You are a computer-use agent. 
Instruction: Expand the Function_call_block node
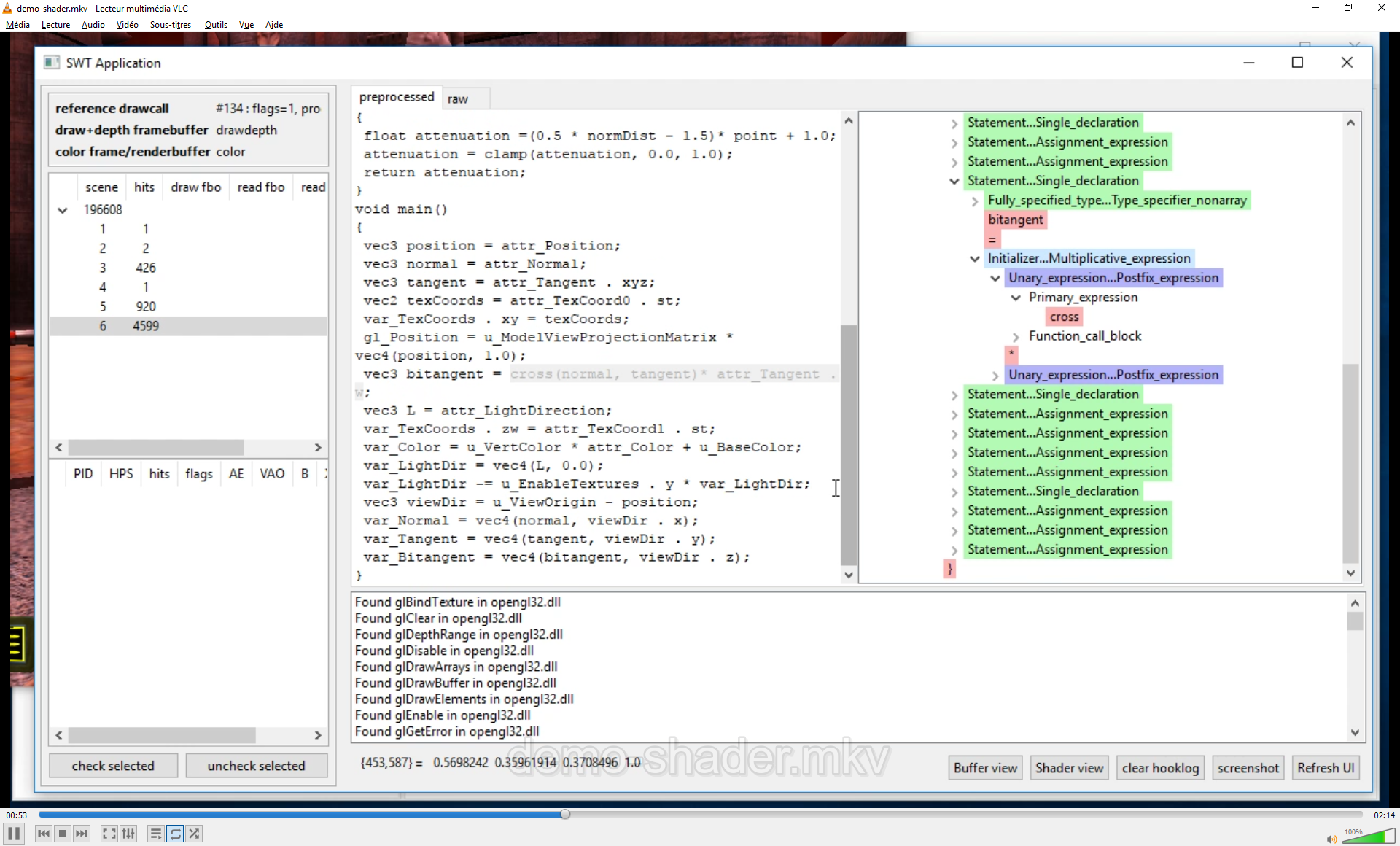click(1016, 336)
